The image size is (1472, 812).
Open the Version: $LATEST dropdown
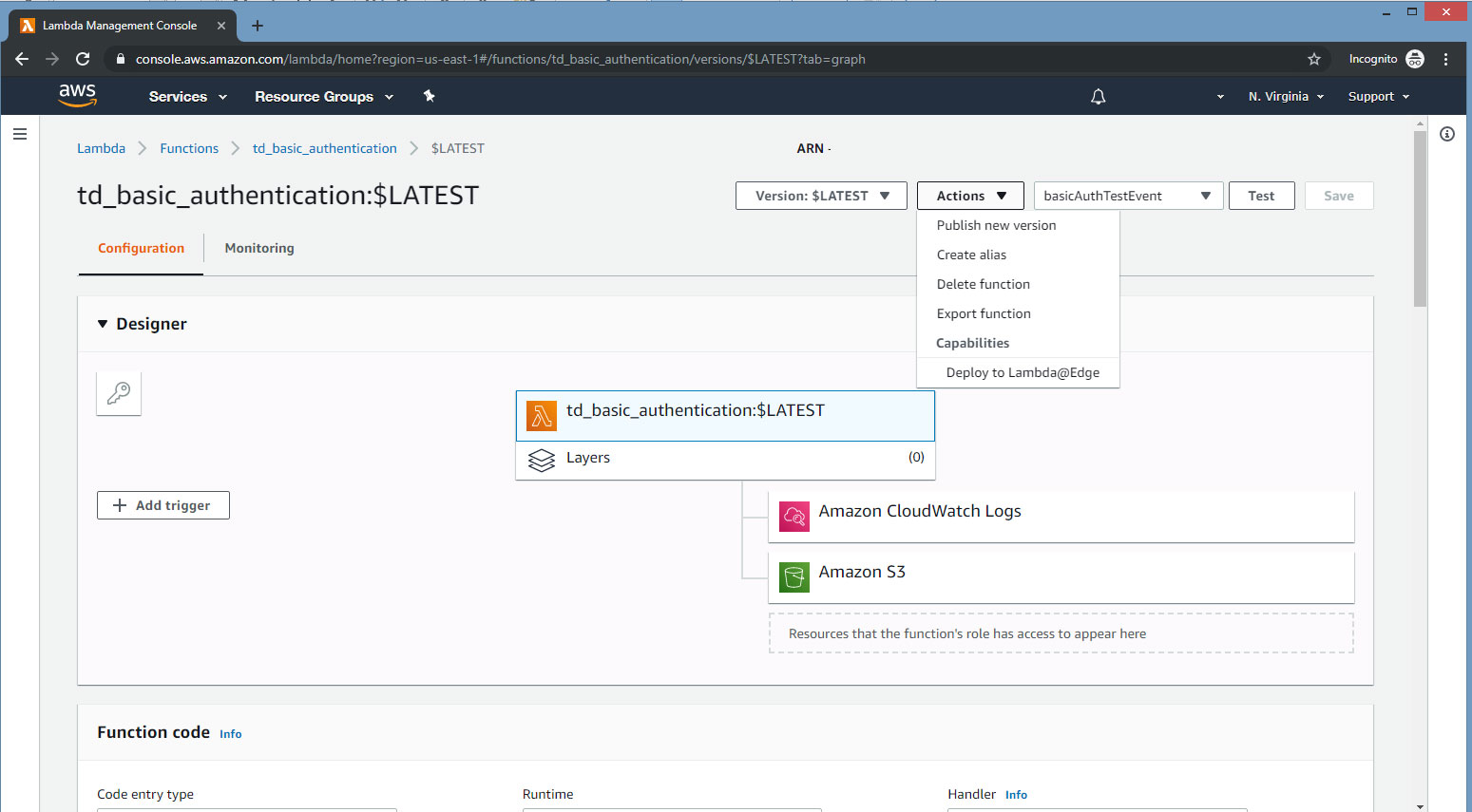point(821,196)
